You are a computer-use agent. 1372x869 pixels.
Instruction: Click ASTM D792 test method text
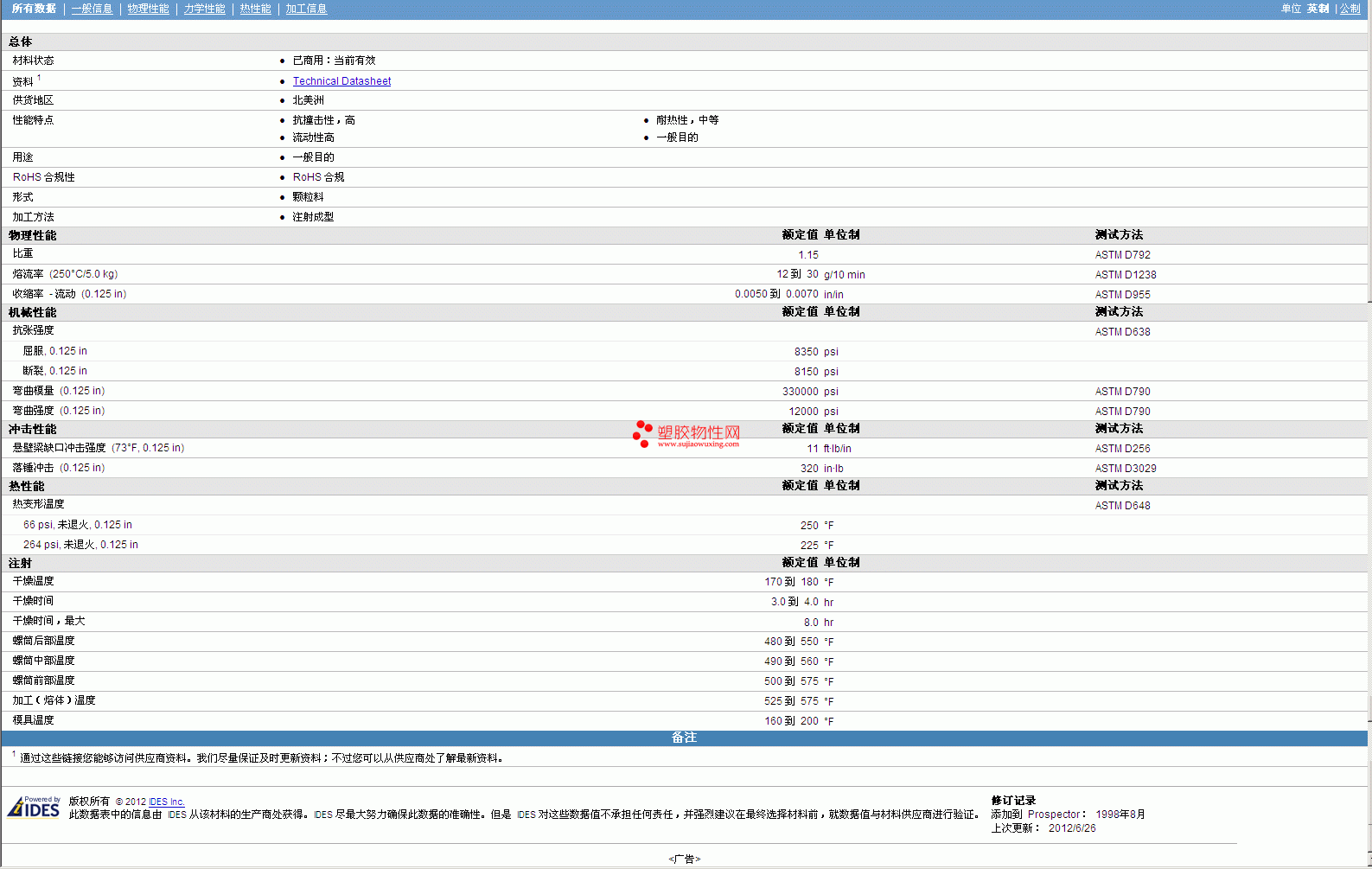tap(1122, 255)
